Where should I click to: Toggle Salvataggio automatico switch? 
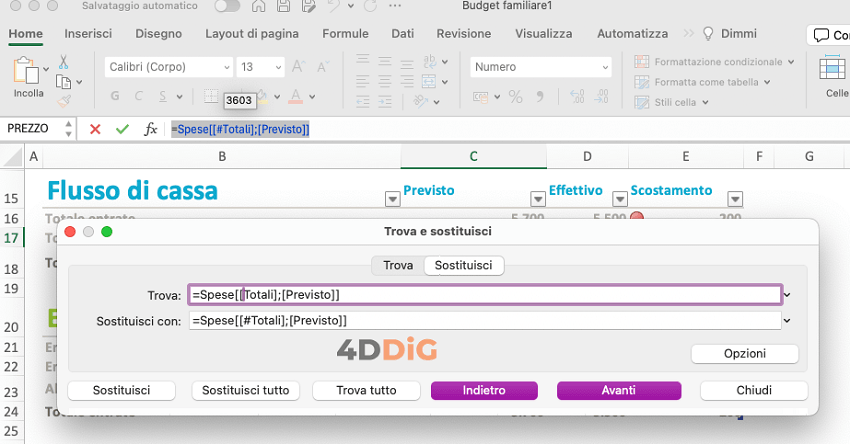point(227,6)
